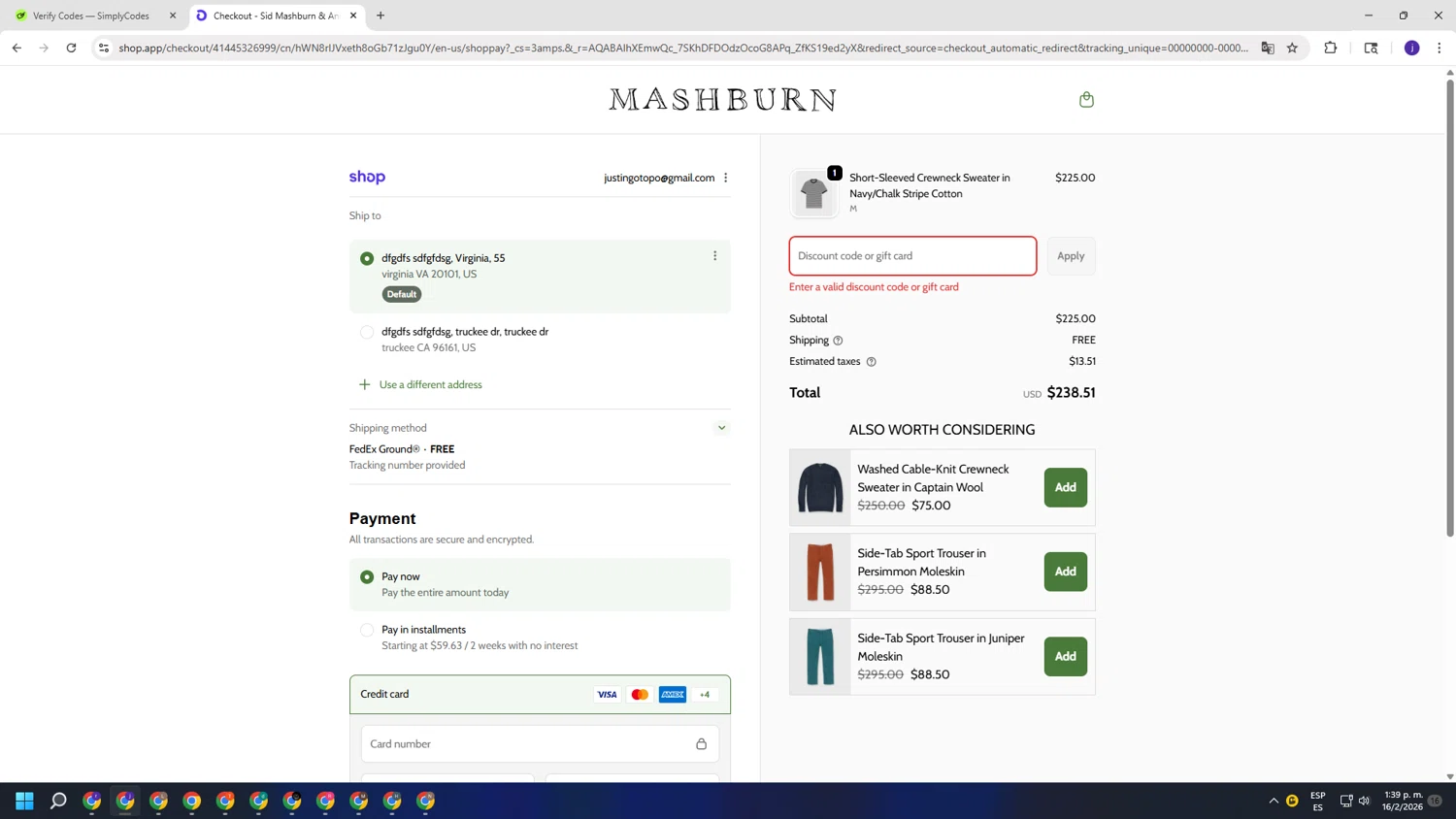Image resolution: width=1456 pixels, height=819 pixels.
Task: Click the FedEx Ground FREE shipping text
Action: 402,449
